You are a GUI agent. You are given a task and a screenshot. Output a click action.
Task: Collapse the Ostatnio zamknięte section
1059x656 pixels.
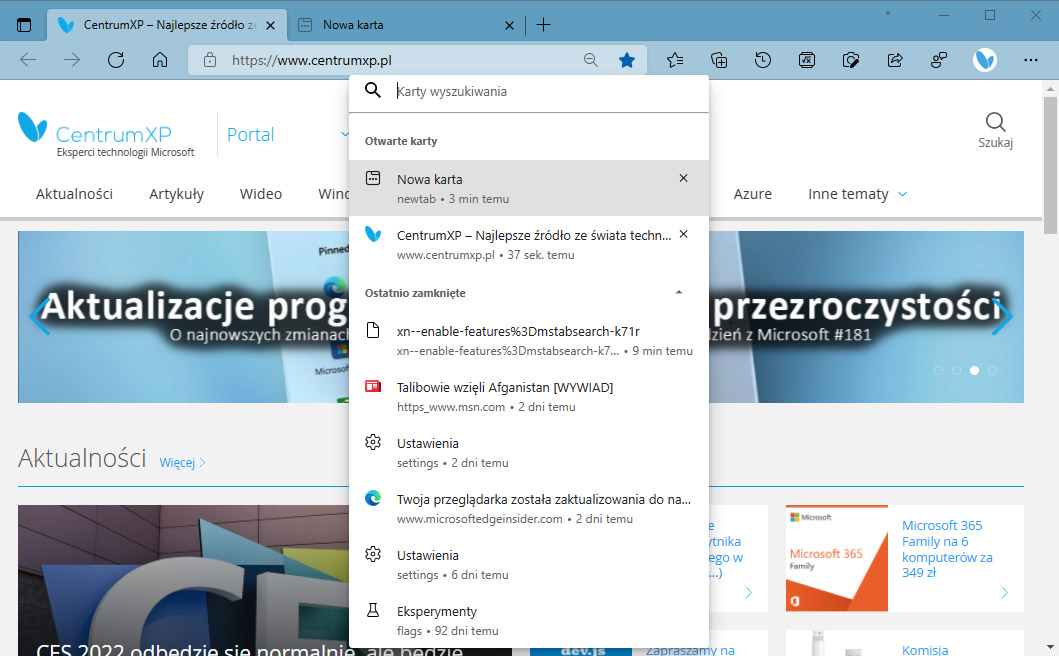(x=679, y=293)
